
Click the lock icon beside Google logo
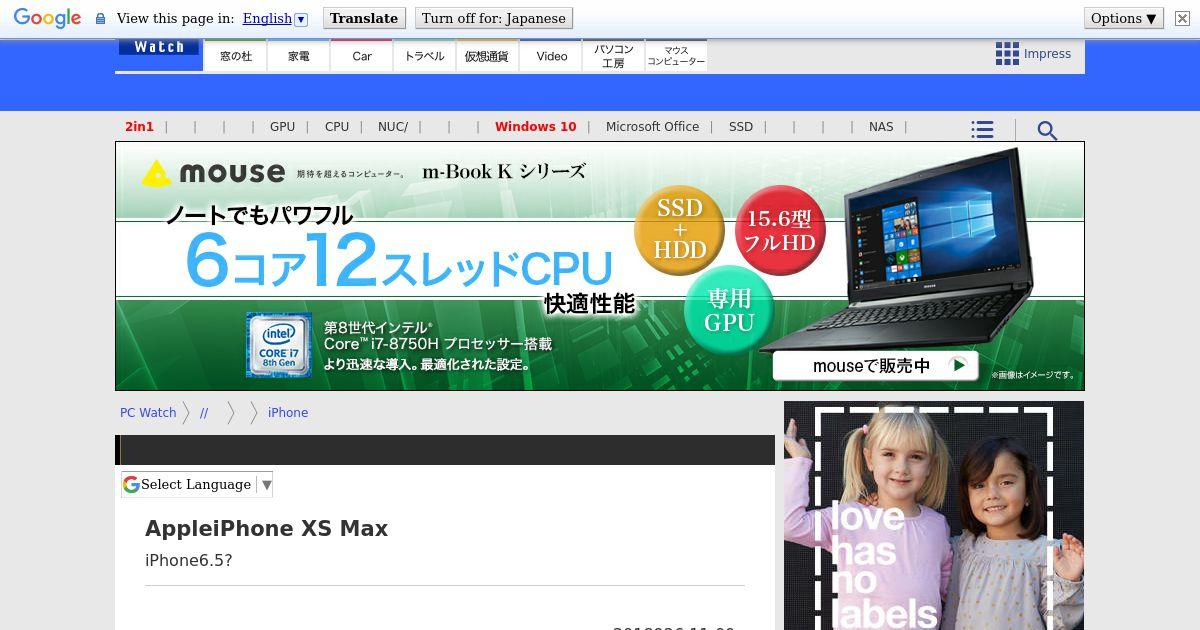tap(100, 19)
